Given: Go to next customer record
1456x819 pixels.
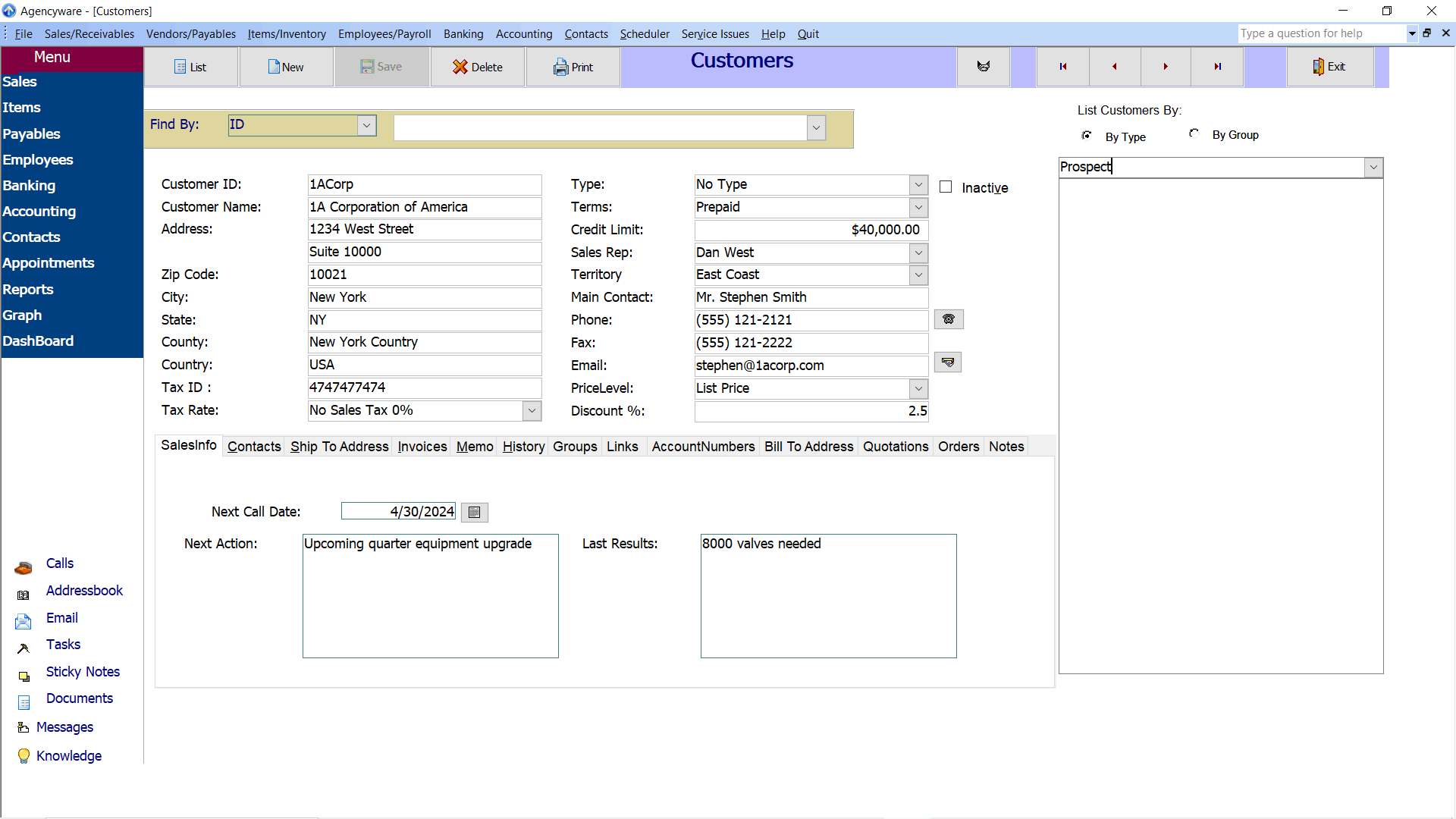Looking at the screenshot, I should 1166,67.
